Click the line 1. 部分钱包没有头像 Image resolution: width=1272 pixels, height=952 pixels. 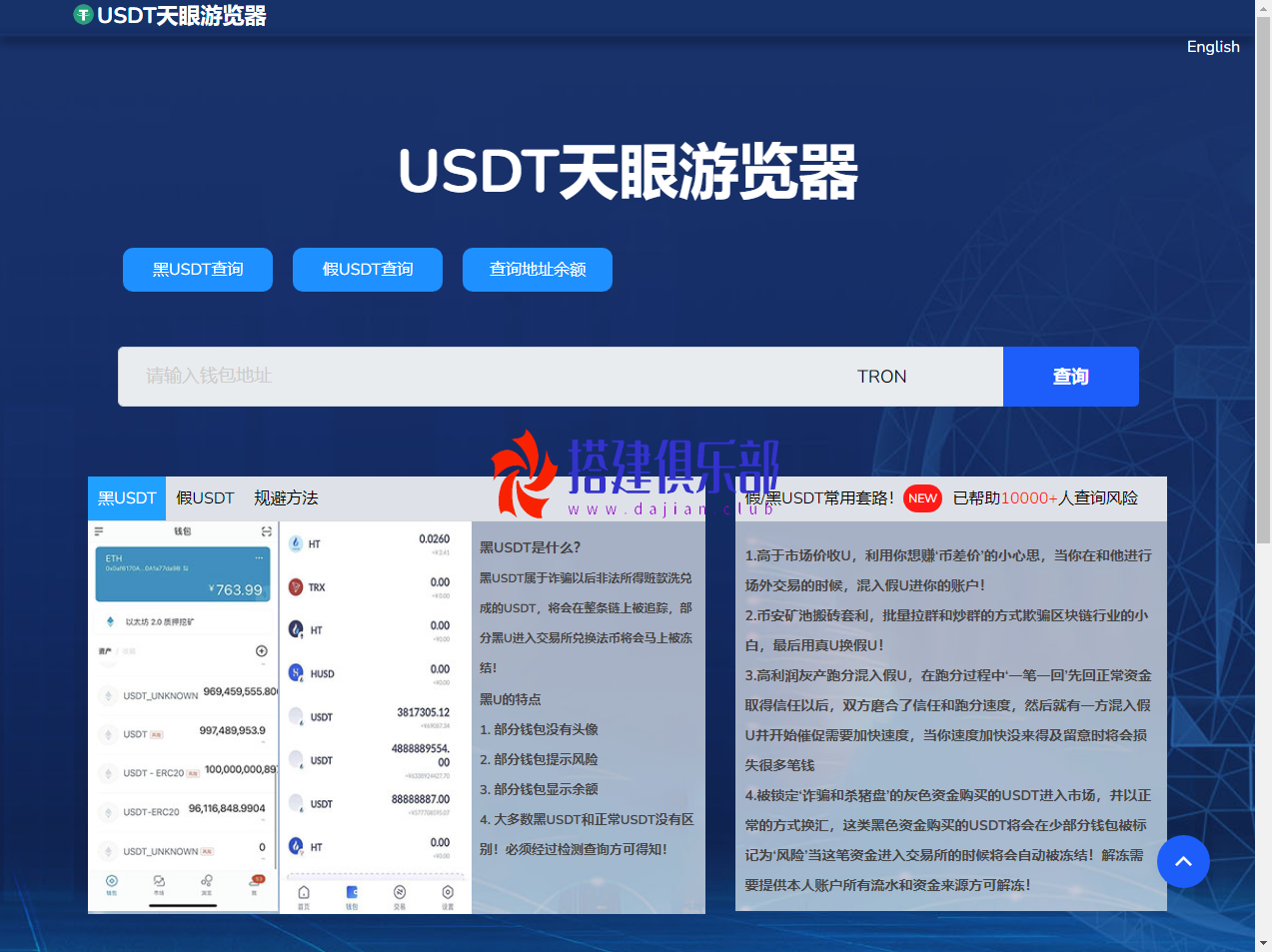click(539, 729)
